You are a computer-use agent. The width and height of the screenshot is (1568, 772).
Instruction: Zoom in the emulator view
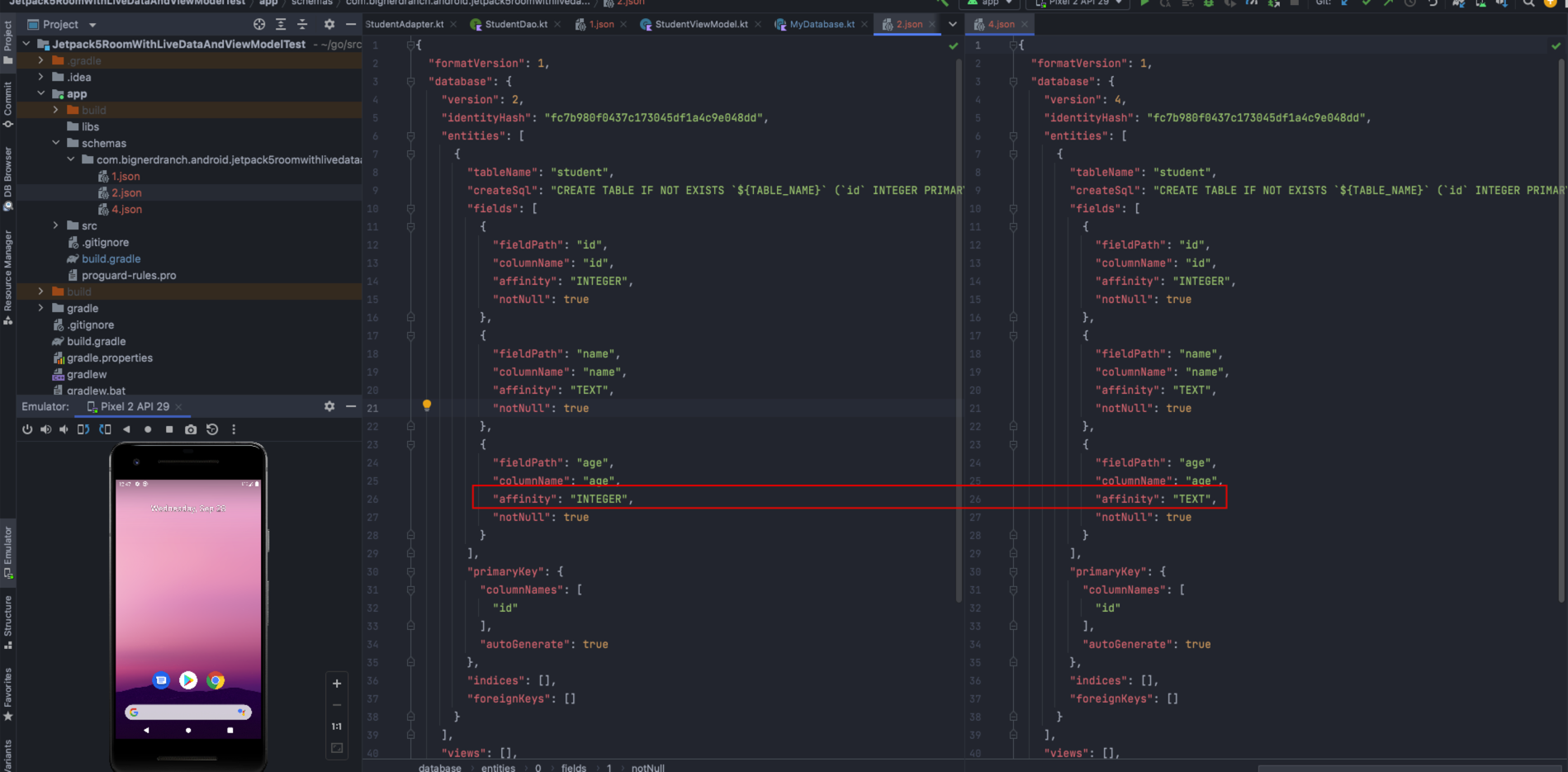(x=337, y=684)
